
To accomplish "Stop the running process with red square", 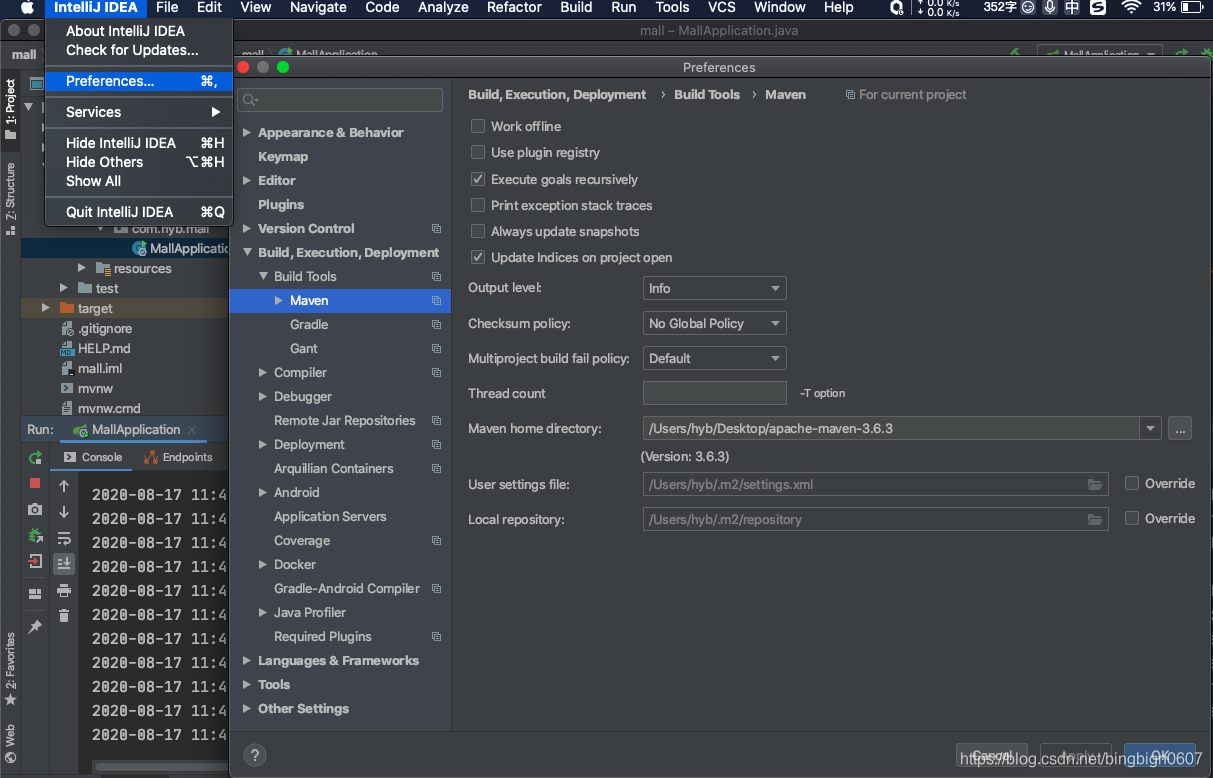I will click(35, 483).
